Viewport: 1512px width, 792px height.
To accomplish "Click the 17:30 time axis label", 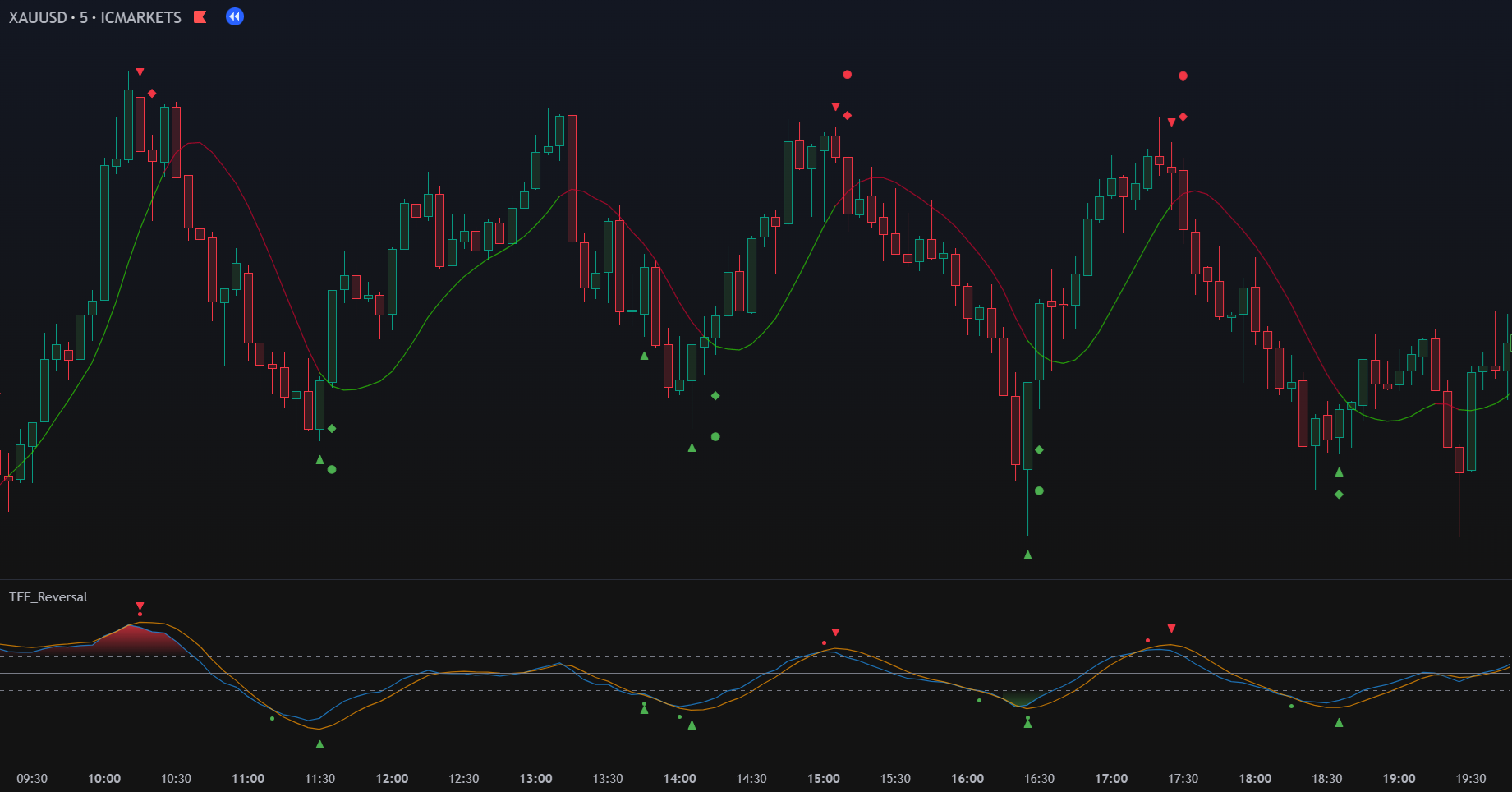I will coord(1183,779).
